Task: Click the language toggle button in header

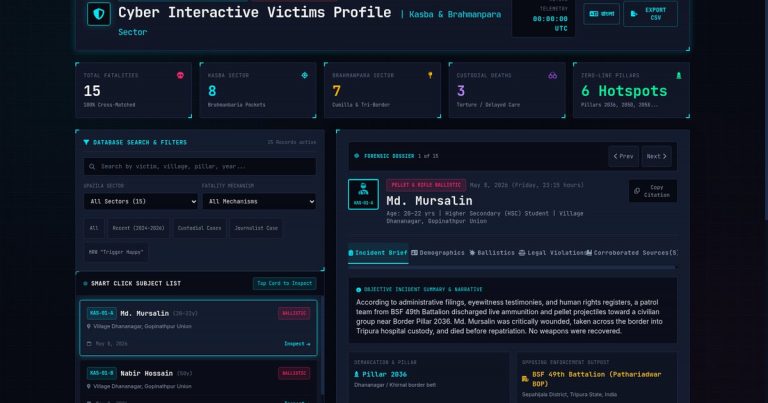Action: click(x=601, y=14)
